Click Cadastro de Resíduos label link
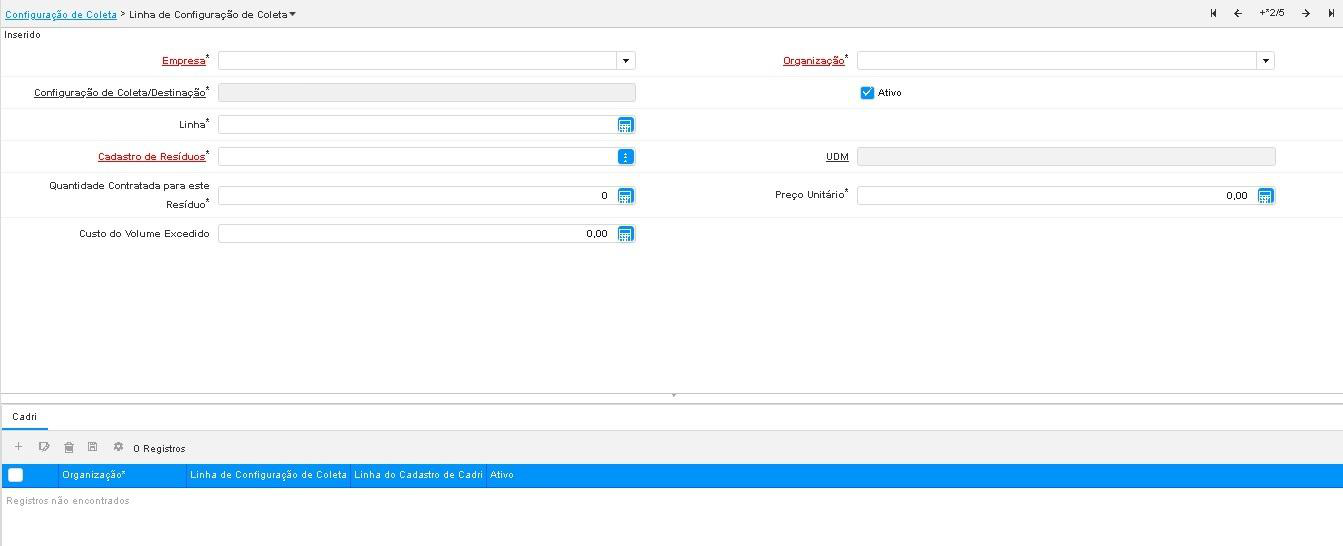Image resolution: width=1343 pixels, height=546 pixels. tap(151, 157)
